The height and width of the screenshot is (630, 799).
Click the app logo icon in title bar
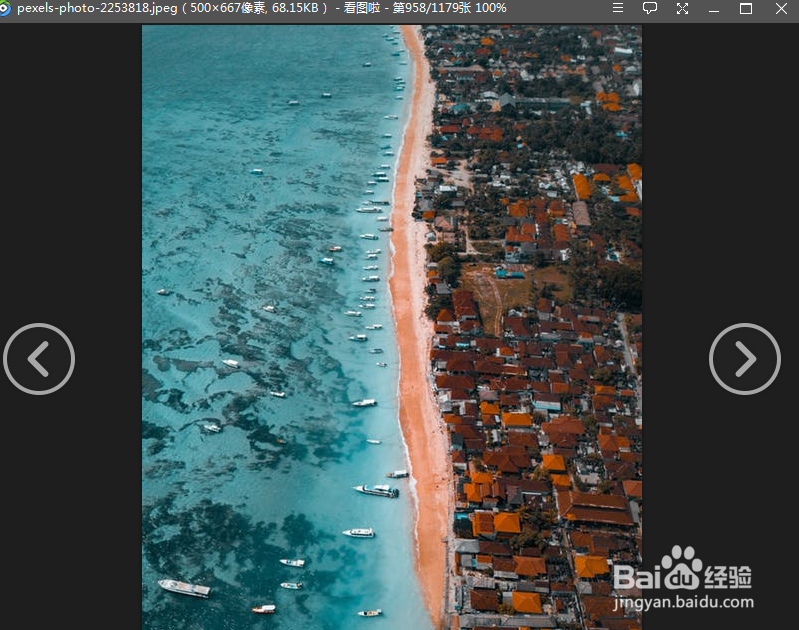point(5,9)
